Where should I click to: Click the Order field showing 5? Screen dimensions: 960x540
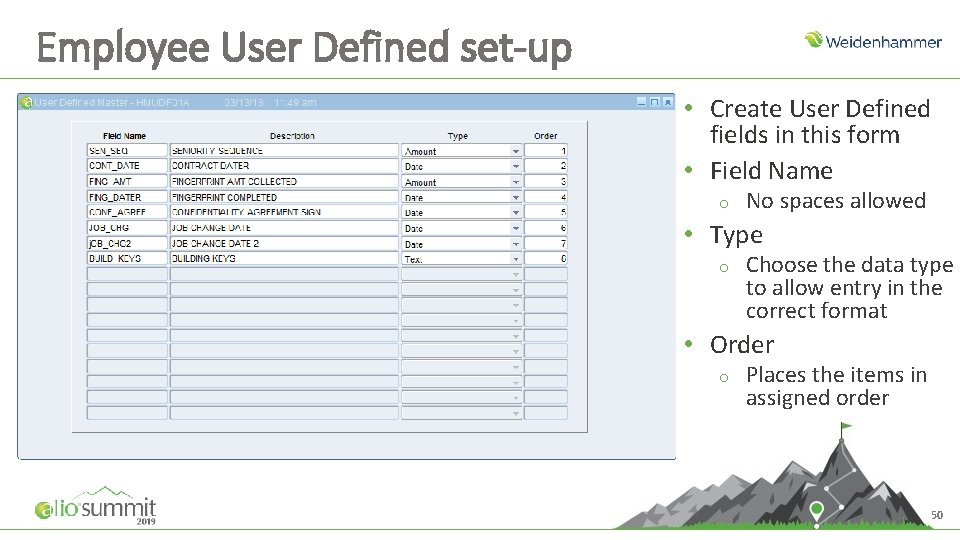[546, 212]
